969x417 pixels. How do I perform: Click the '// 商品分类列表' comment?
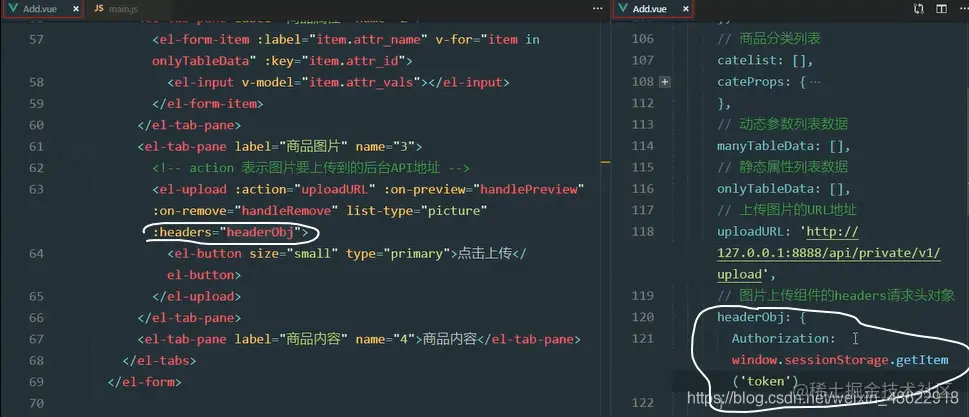click(x=769, y=39)
